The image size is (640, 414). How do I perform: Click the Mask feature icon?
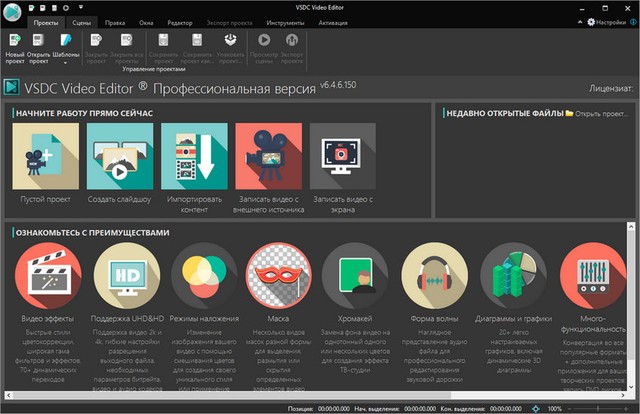(279, 275)
